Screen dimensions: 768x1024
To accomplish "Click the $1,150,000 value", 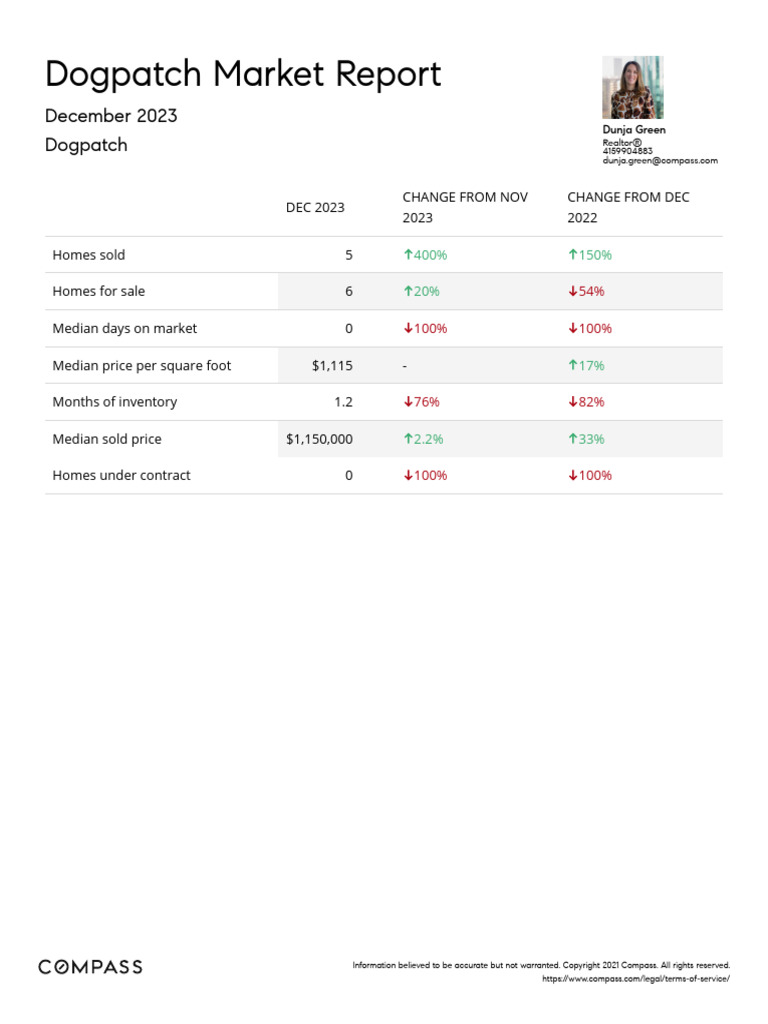I will point(319,439).
